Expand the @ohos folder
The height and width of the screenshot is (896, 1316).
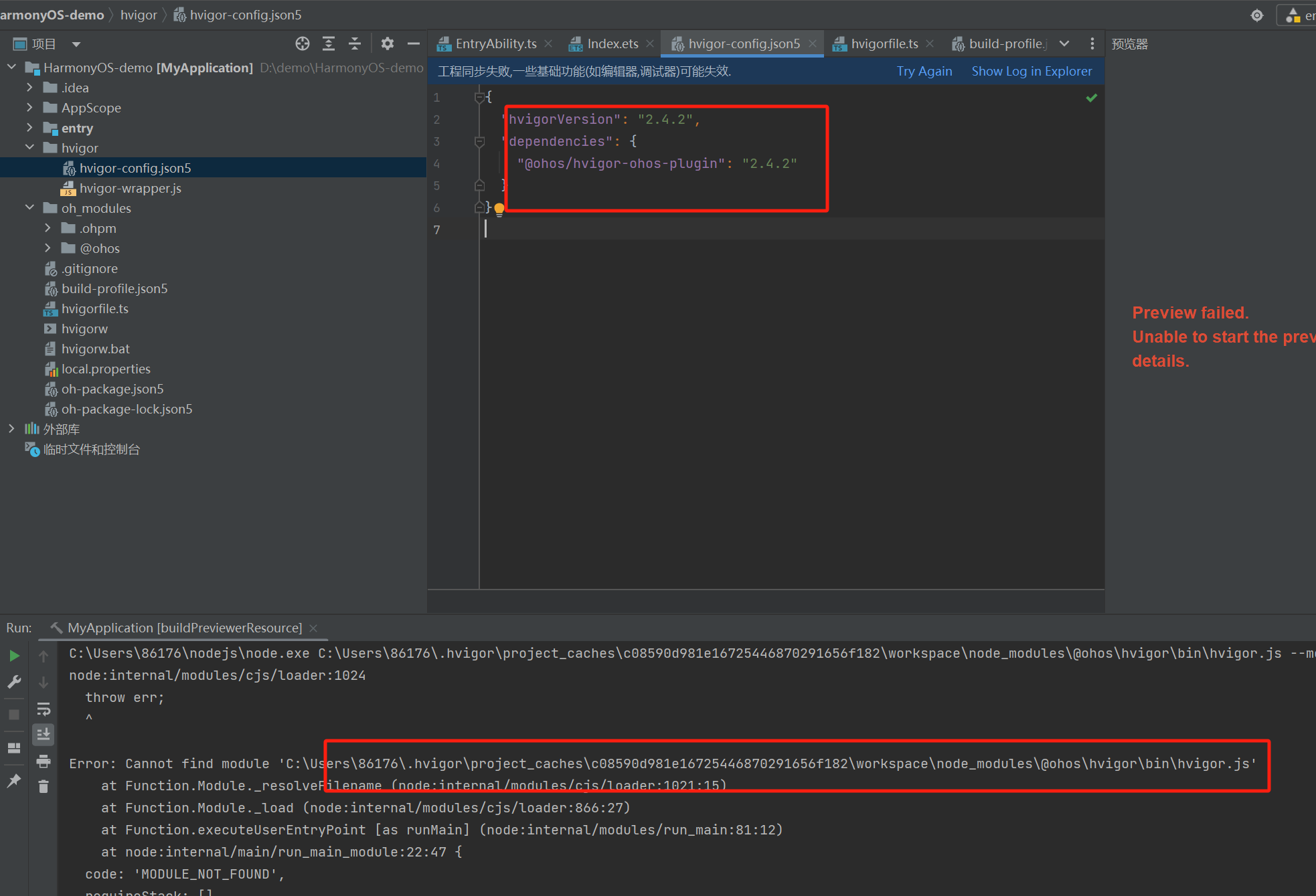(x=48, y=248)
